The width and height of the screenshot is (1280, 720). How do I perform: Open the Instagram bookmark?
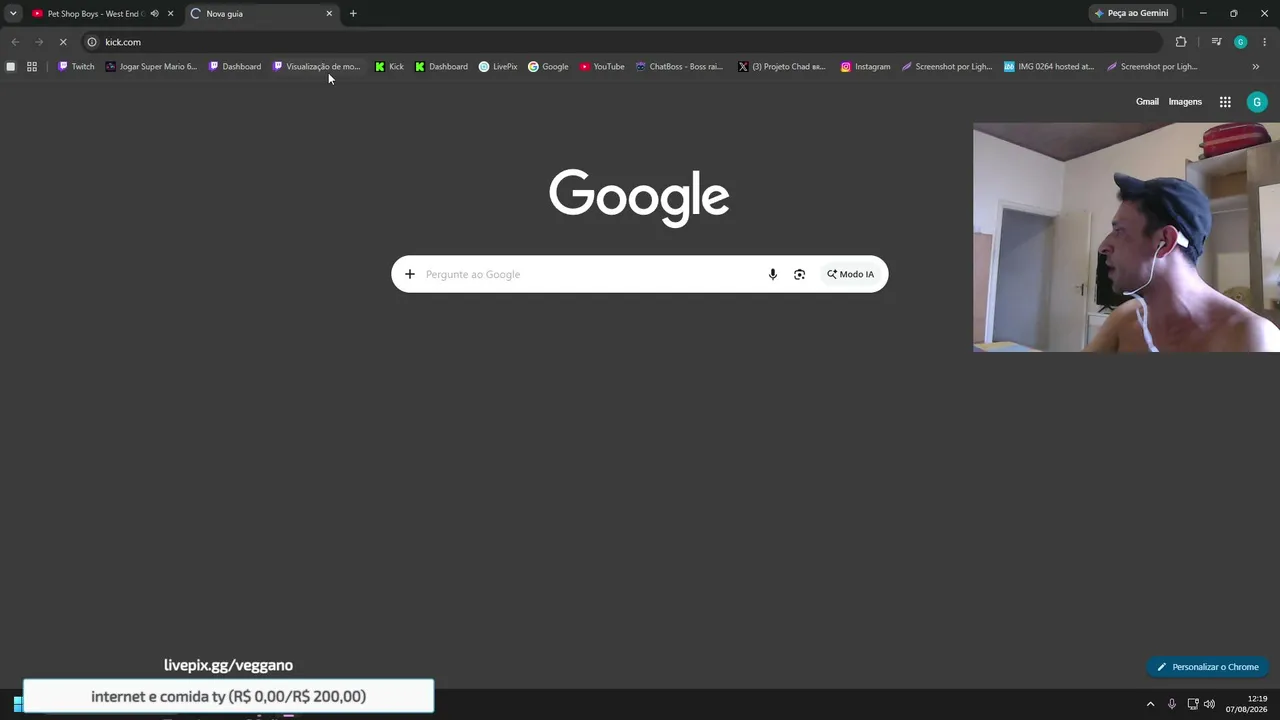click(x=865, y=67)
